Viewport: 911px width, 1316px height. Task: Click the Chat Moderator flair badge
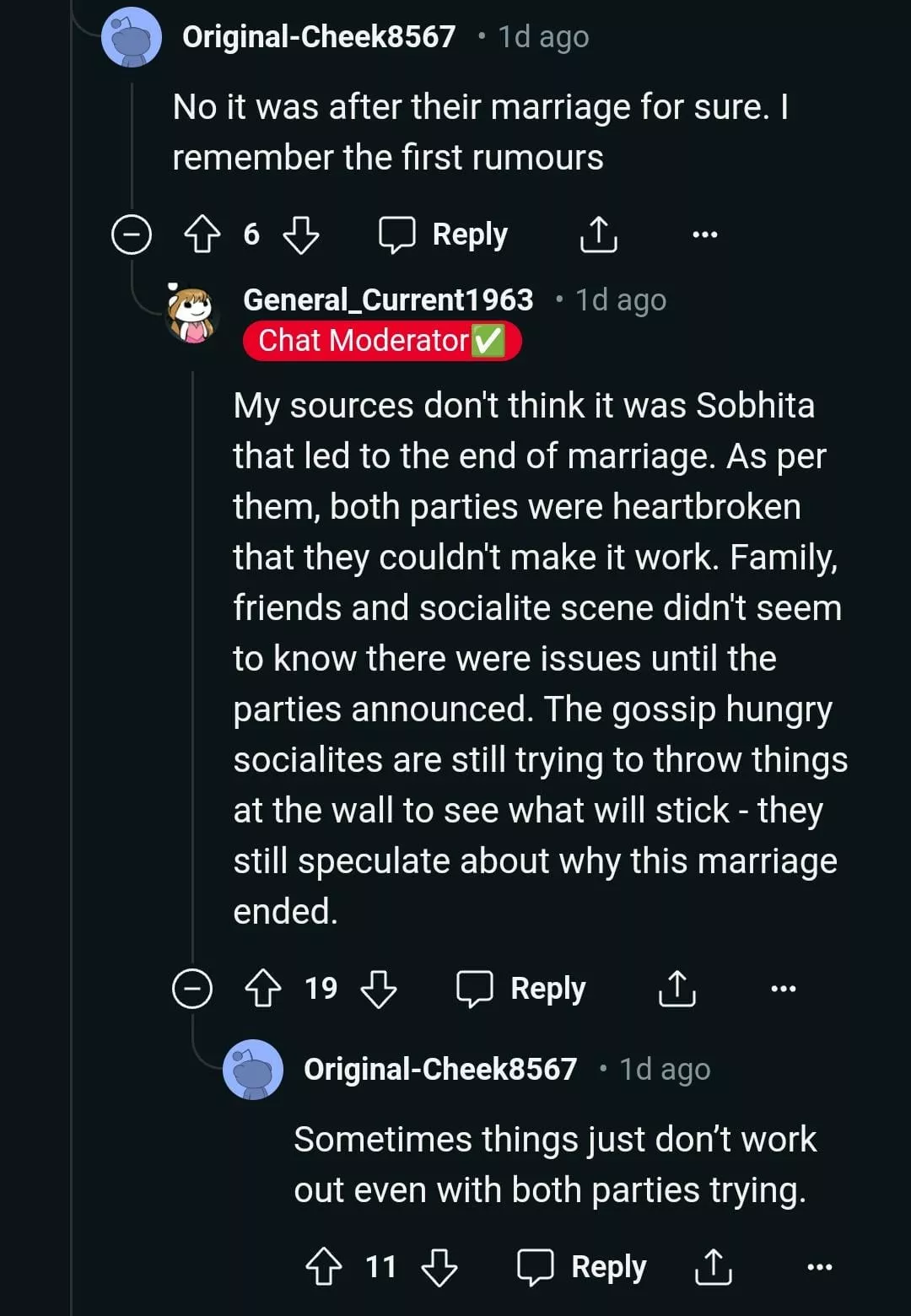(x=382, y=341)
